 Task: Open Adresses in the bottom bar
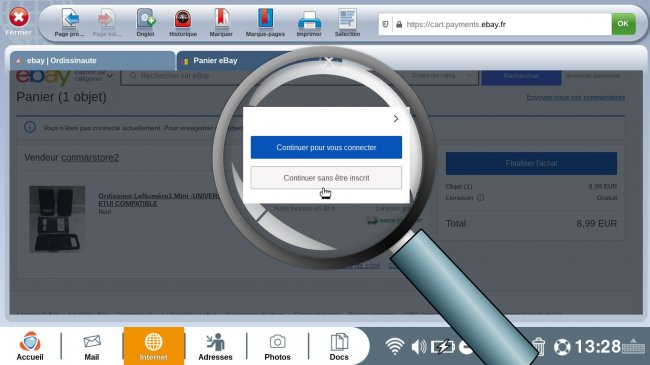[215, 347]
